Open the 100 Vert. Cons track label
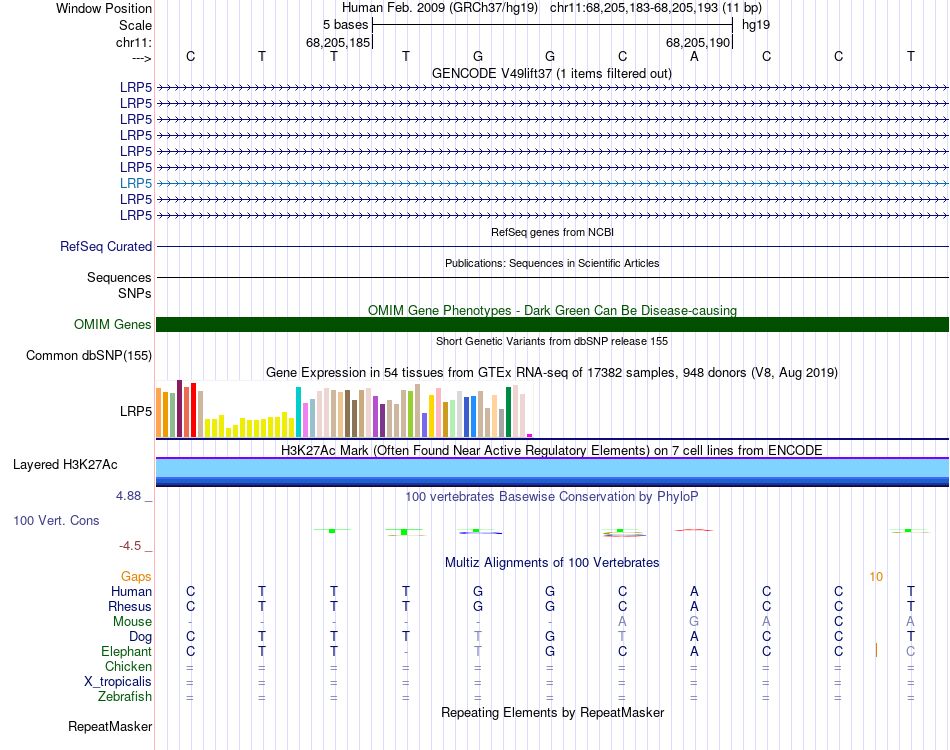 pyautogui.click(x=56, y=520)
